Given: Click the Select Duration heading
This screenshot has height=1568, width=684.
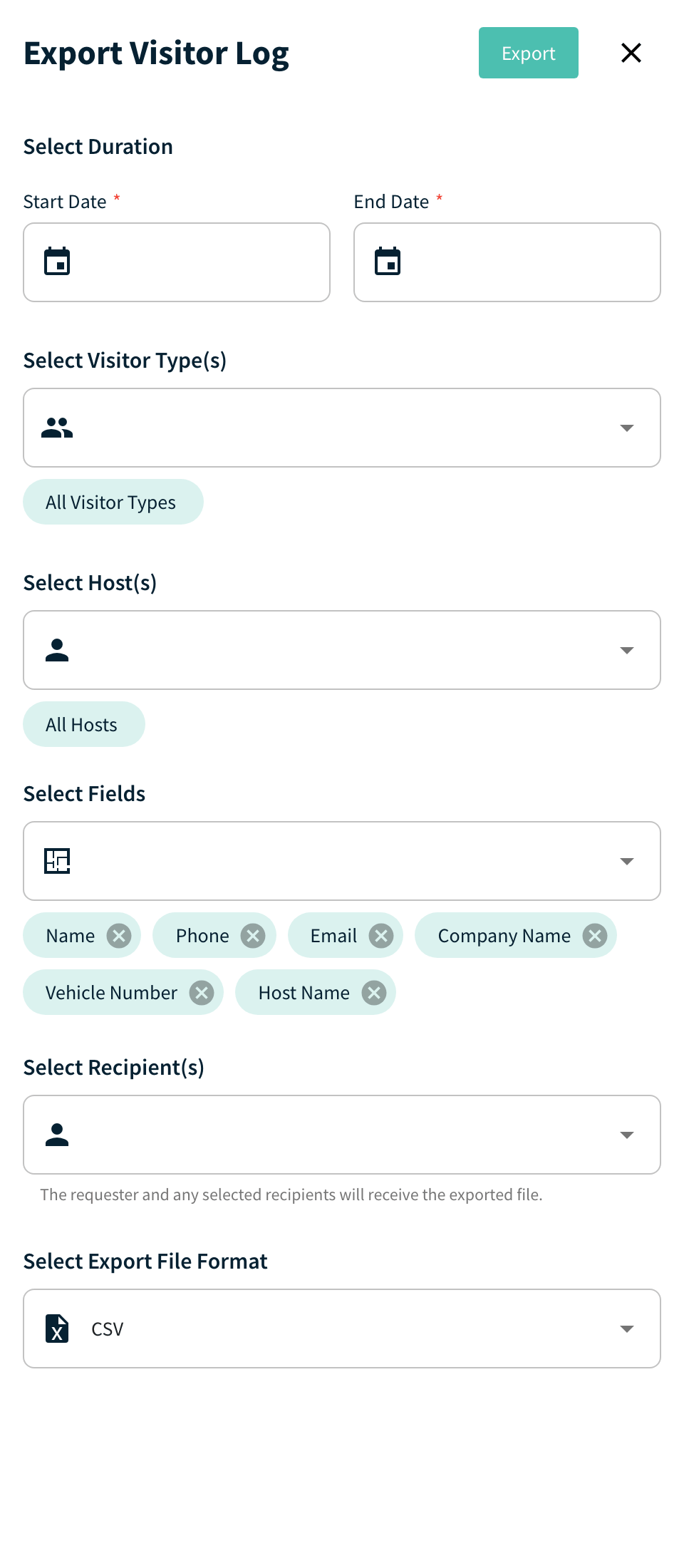Looking at the screenshot, I should (98, 146).
